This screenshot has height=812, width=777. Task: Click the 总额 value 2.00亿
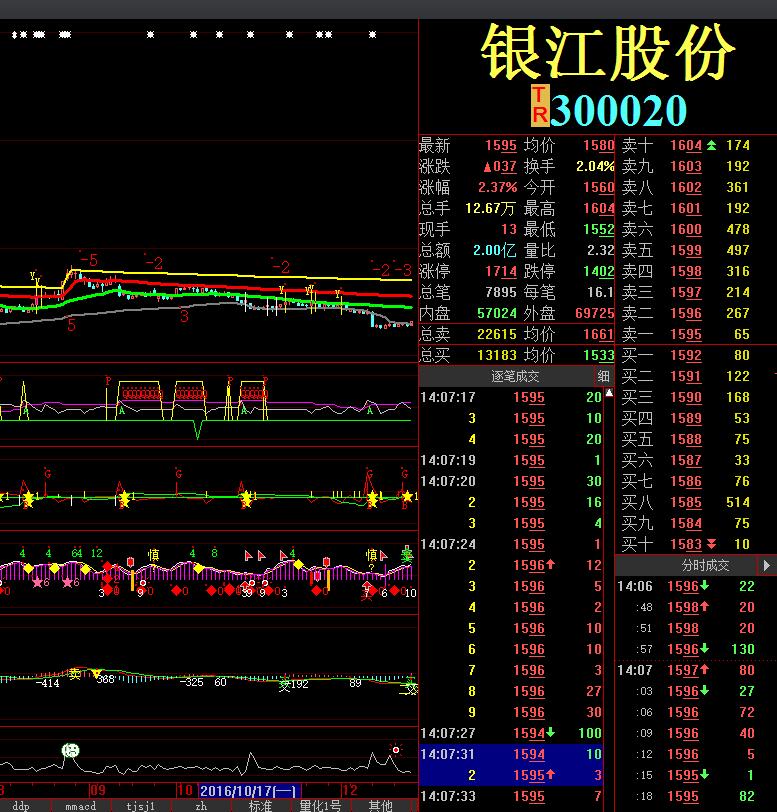[x=495, y=251]
